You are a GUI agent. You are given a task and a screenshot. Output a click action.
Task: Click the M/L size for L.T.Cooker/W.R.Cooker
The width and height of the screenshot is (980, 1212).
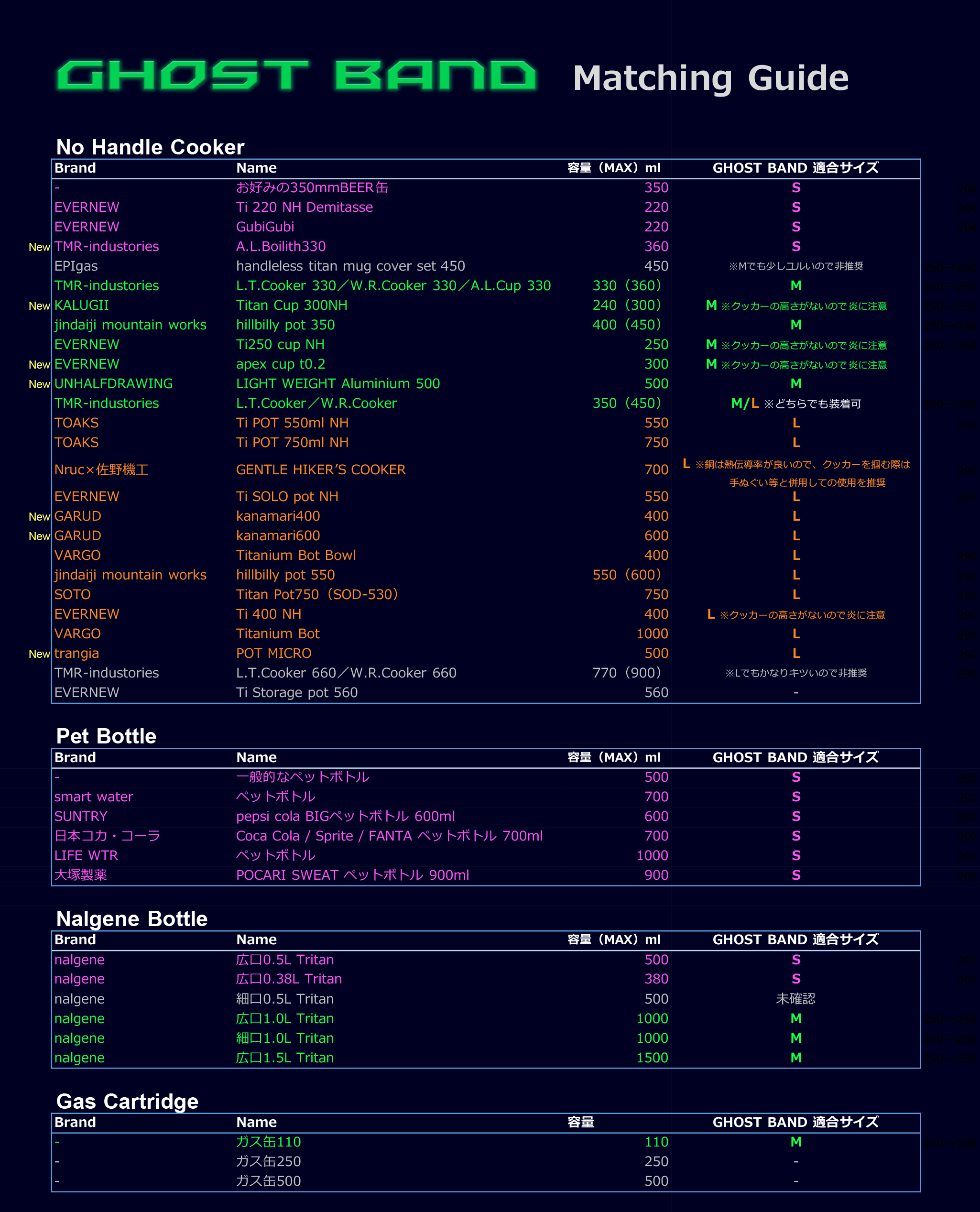(745, 403)
